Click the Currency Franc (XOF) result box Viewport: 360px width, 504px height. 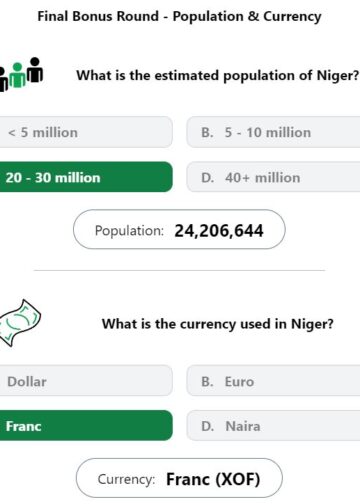click(x=179, y=478)
